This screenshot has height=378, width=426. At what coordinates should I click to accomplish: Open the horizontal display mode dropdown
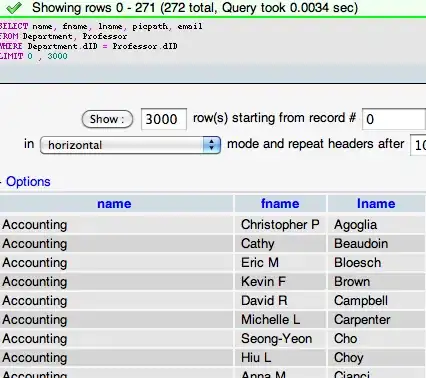(130, 145)
